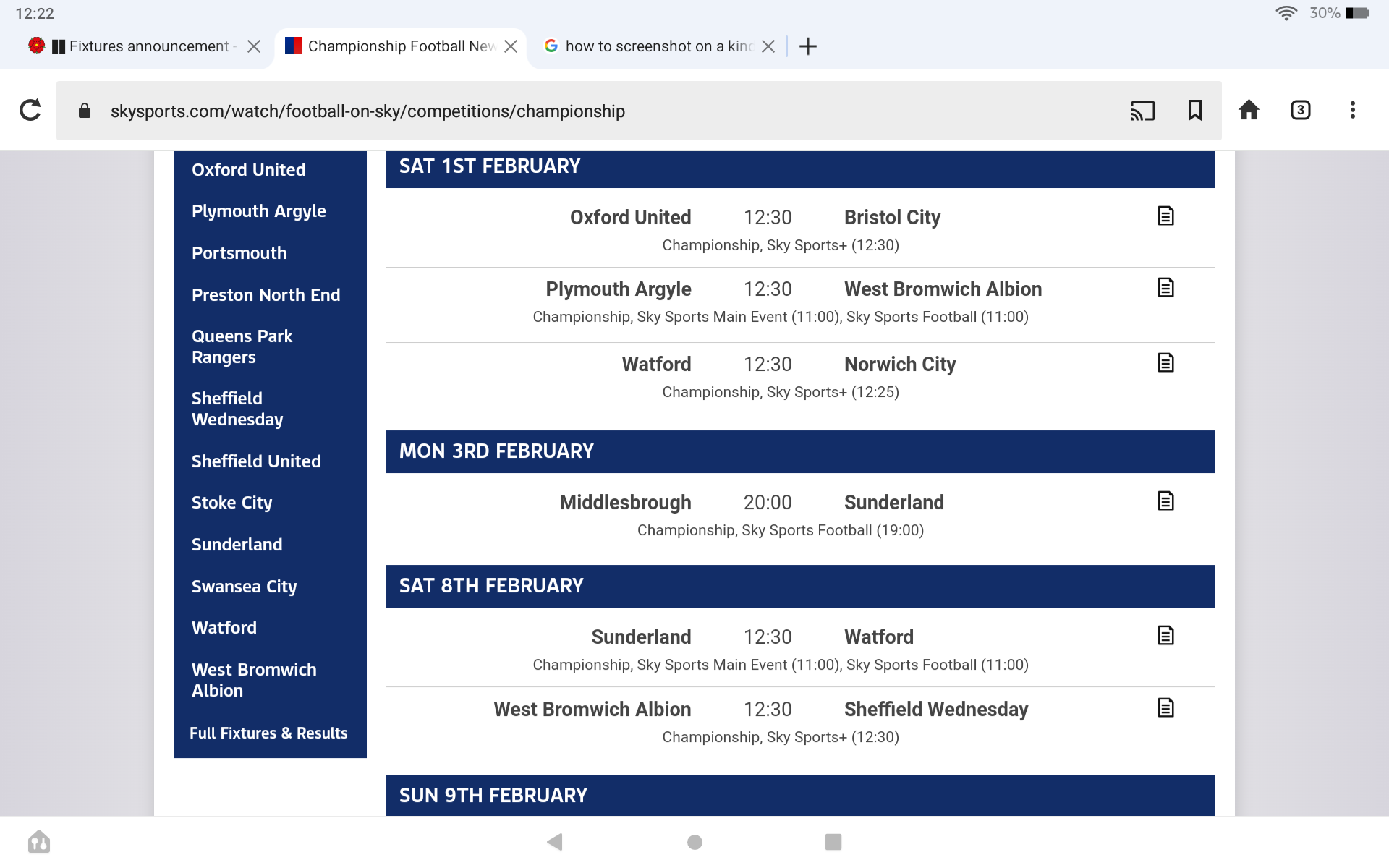Tap the Android back navigation button
This screenshot has height=868, width=1389.
pos(555,841)
